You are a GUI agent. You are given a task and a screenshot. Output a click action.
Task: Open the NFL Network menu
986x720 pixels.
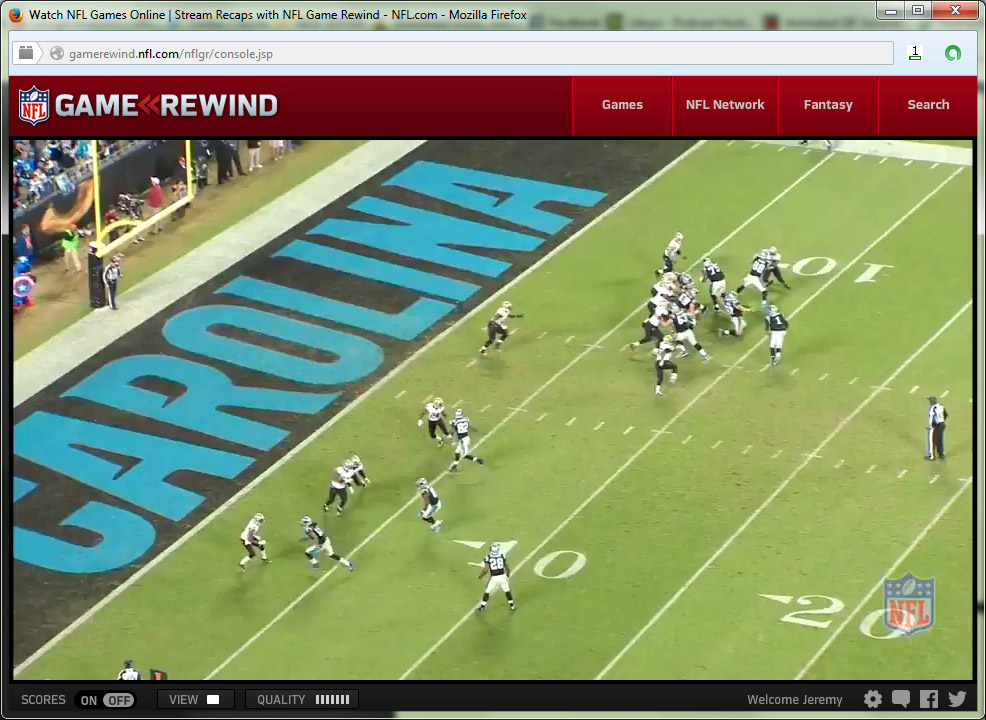coord(725,105)
